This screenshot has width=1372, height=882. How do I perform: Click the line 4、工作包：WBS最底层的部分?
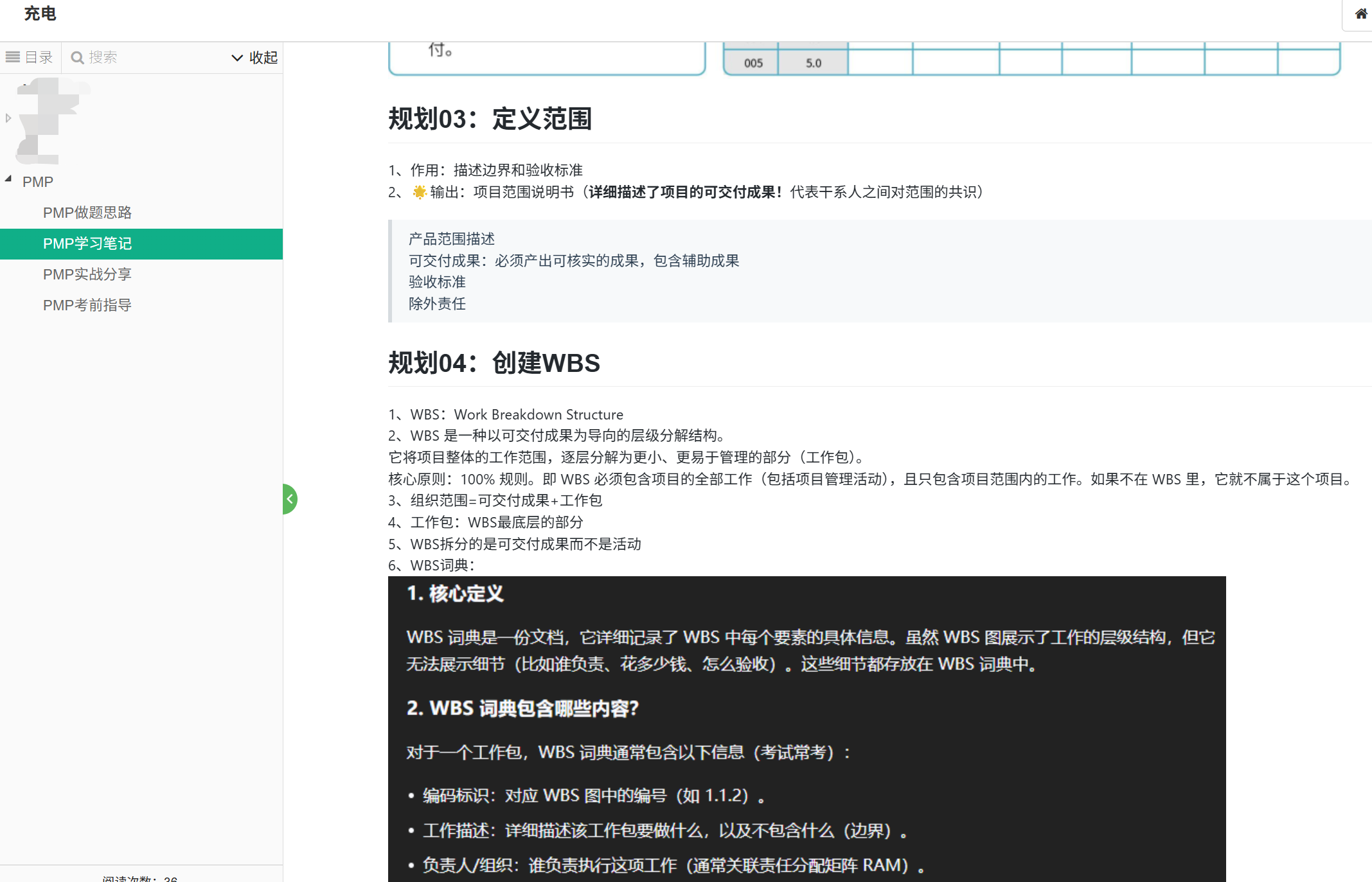click(x=486, y=522)
